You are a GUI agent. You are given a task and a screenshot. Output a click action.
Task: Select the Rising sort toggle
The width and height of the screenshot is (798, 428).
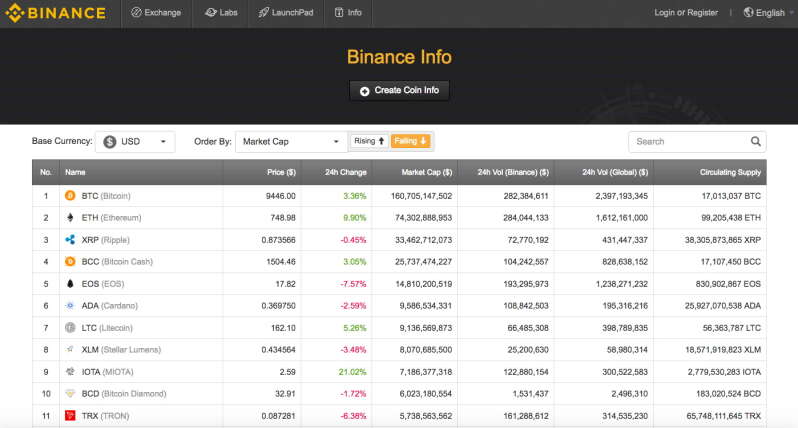[369, 141]
